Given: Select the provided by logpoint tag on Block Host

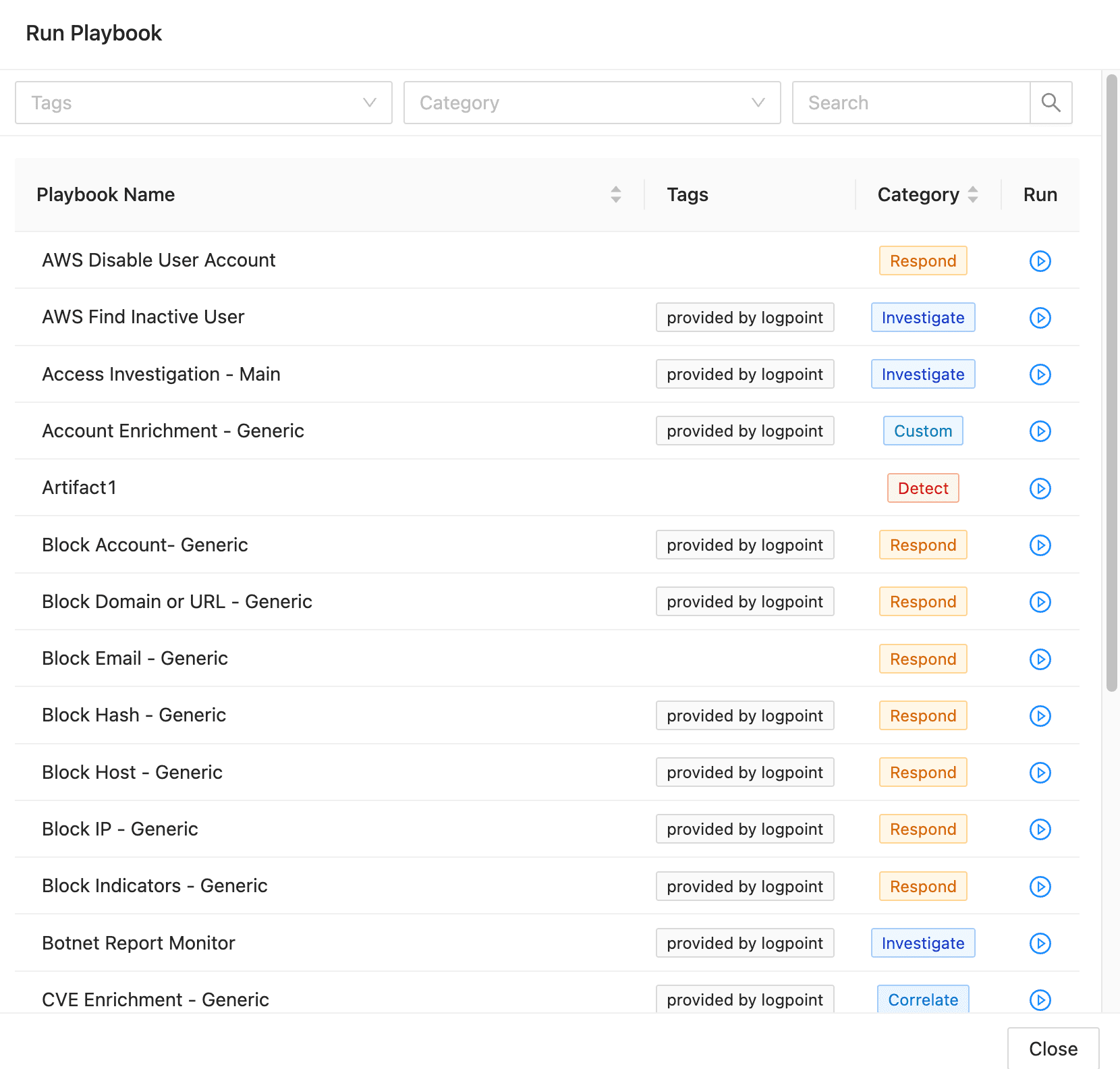Looking at the screenshot, I should pos(744,773).
